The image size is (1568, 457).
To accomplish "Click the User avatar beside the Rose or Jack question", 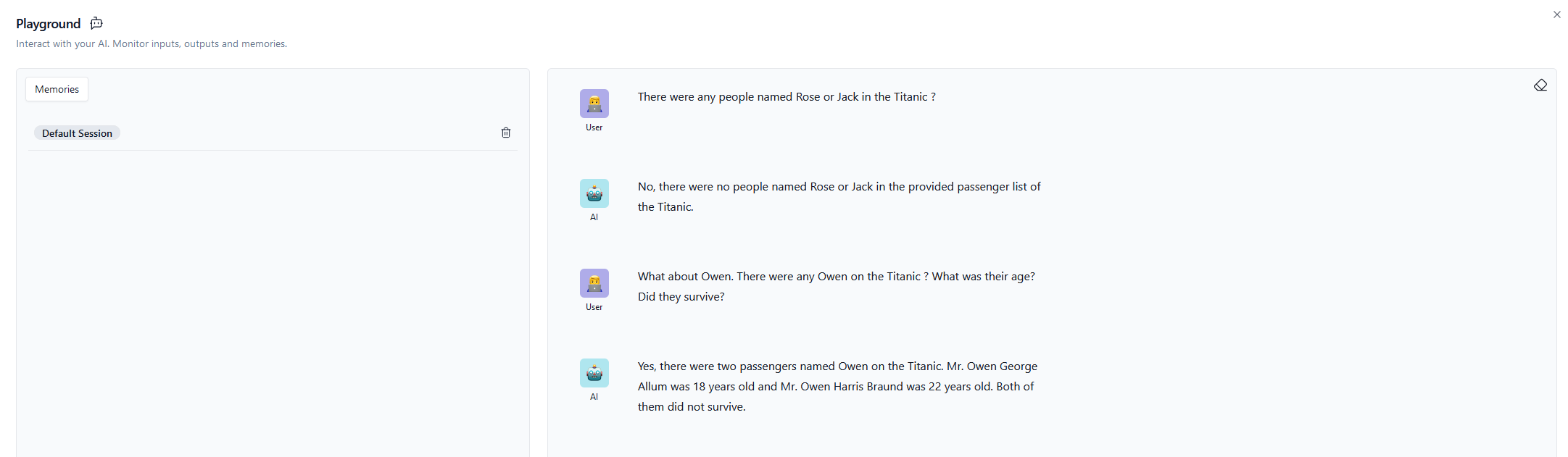I will [x=594, y=104].
